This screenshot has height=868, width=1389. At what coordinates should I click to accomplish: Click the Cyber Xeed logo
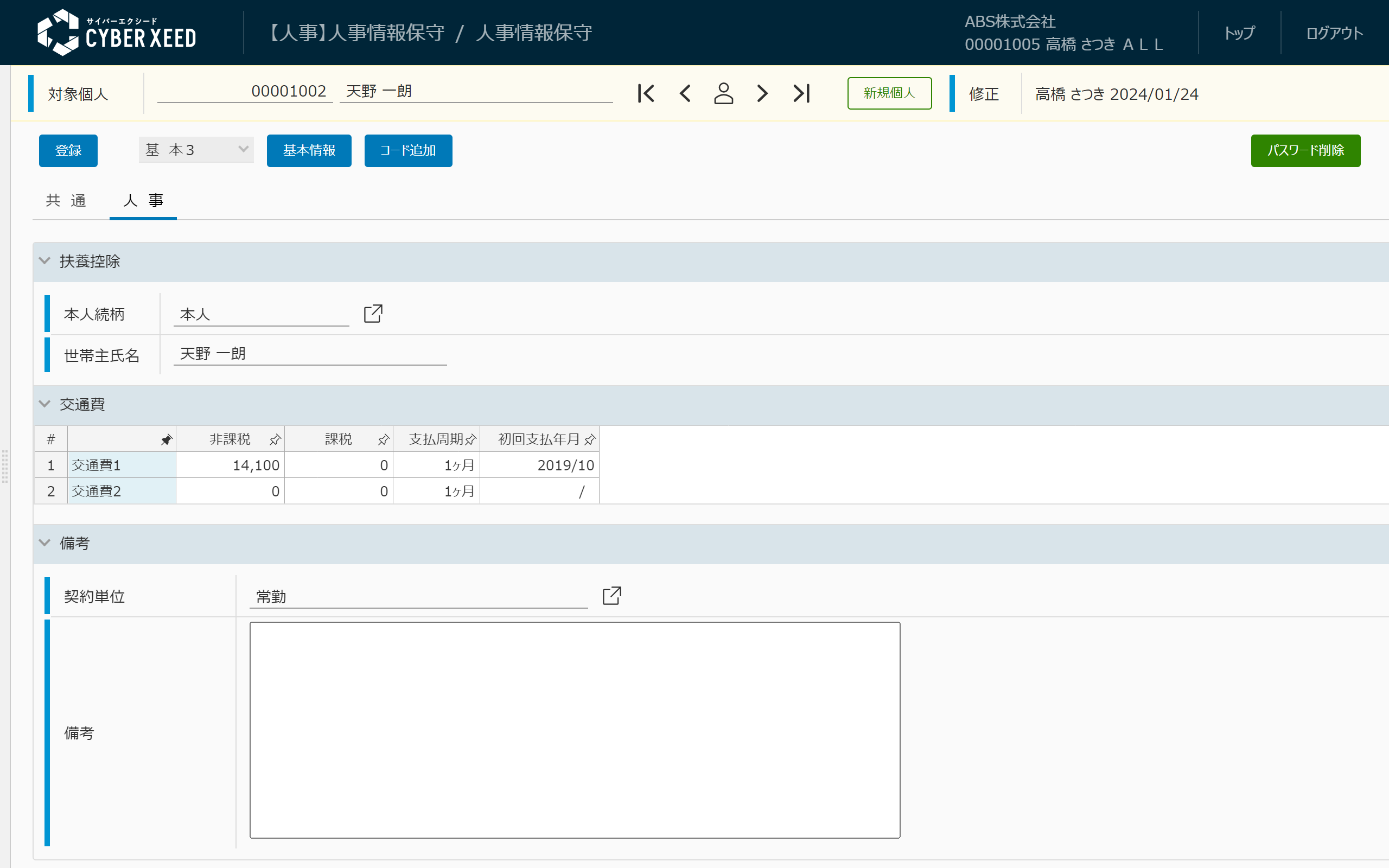tap(117, 33)
